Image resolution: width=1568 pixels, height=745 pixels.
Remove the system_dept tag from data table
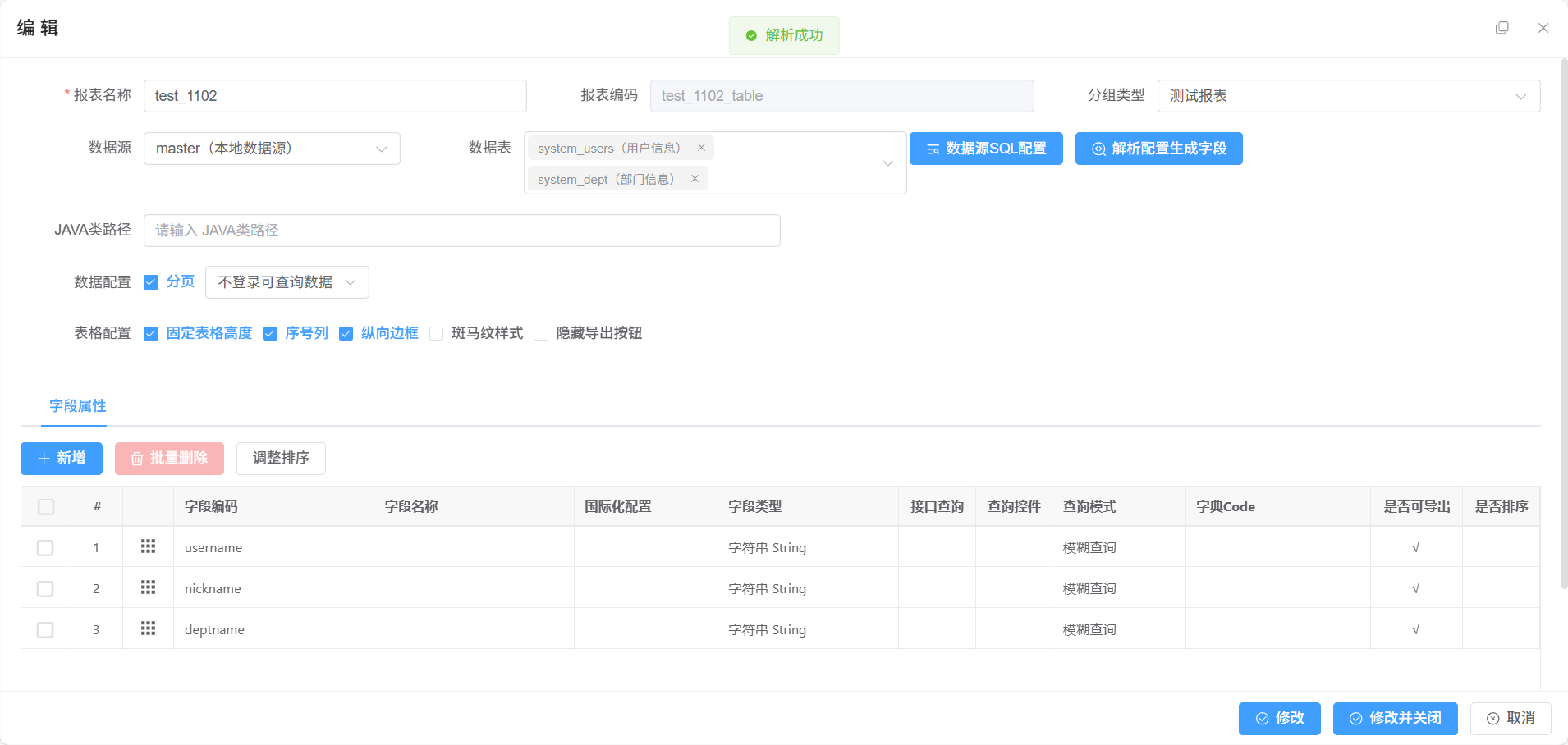pos(695,179)
